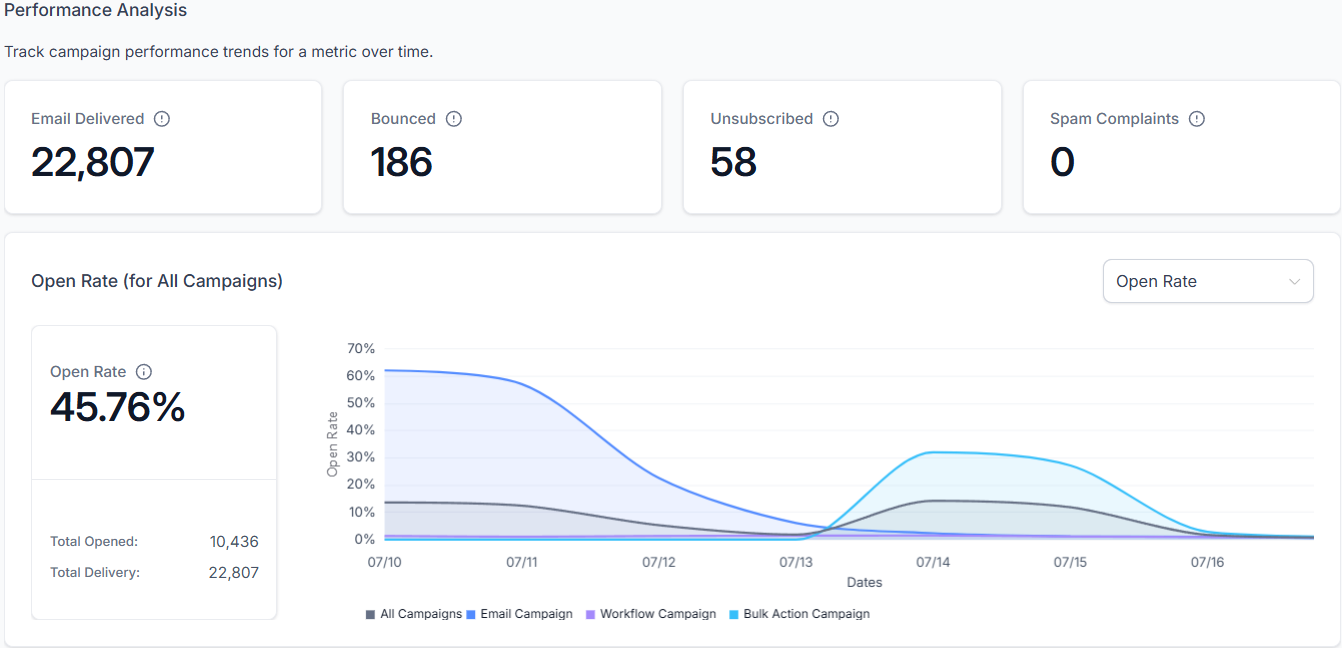Click the Total Delivery value 22,807
This screenshot has height=648, width=1342.
pos(234,573)
